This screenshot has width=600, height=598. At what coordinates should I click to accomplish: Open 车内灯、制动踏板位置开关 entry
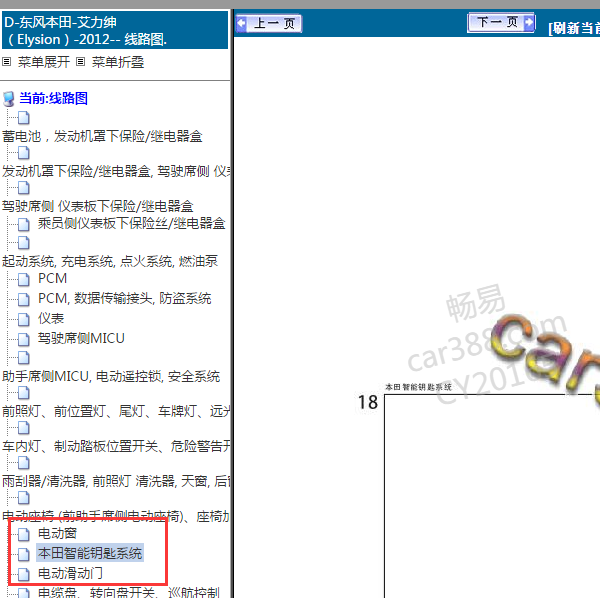click(116, 446)
